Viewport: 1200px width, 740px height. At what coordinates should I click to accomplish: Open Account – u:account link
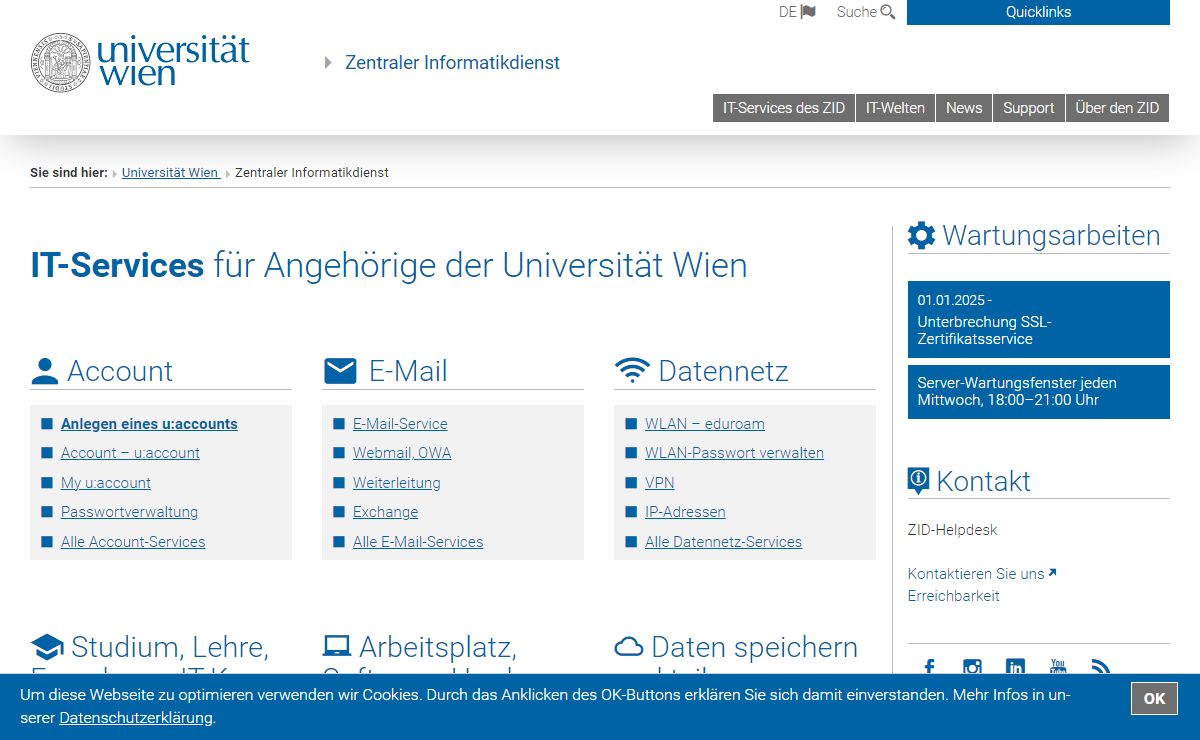coord(130,453)
